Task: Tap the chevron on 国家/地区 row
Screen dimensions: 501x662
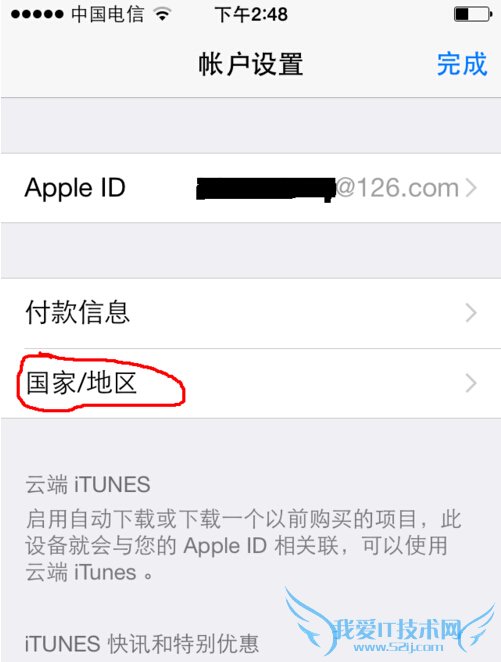Action: click(471, 383)
